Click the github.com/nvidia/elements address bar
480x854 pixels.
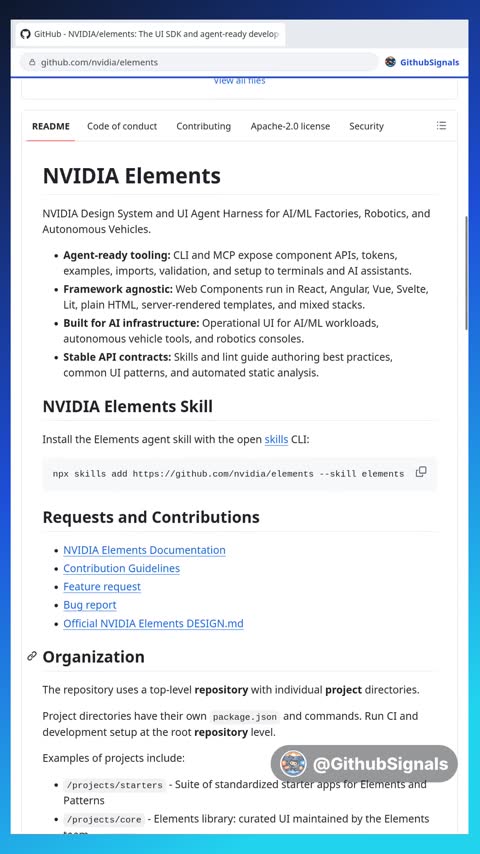(199, 62)
